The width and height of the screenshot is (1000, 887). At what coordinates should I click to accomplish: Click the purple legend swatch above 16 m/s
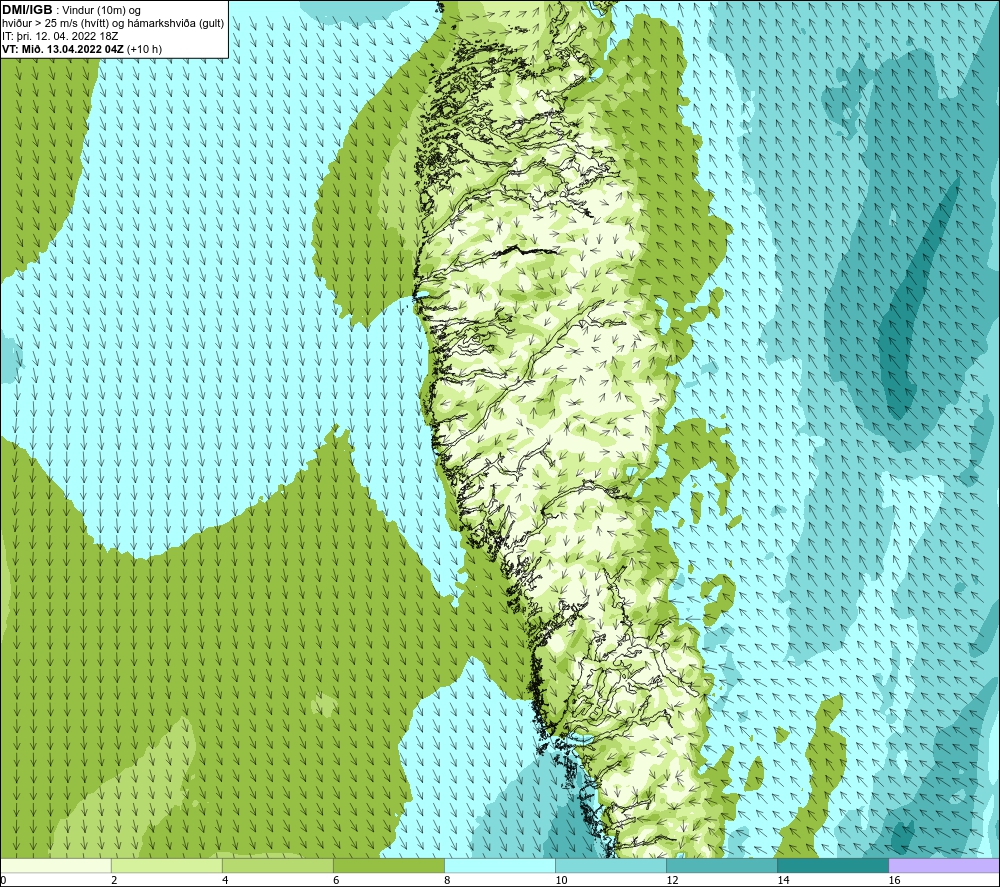(x=944, y=865)
